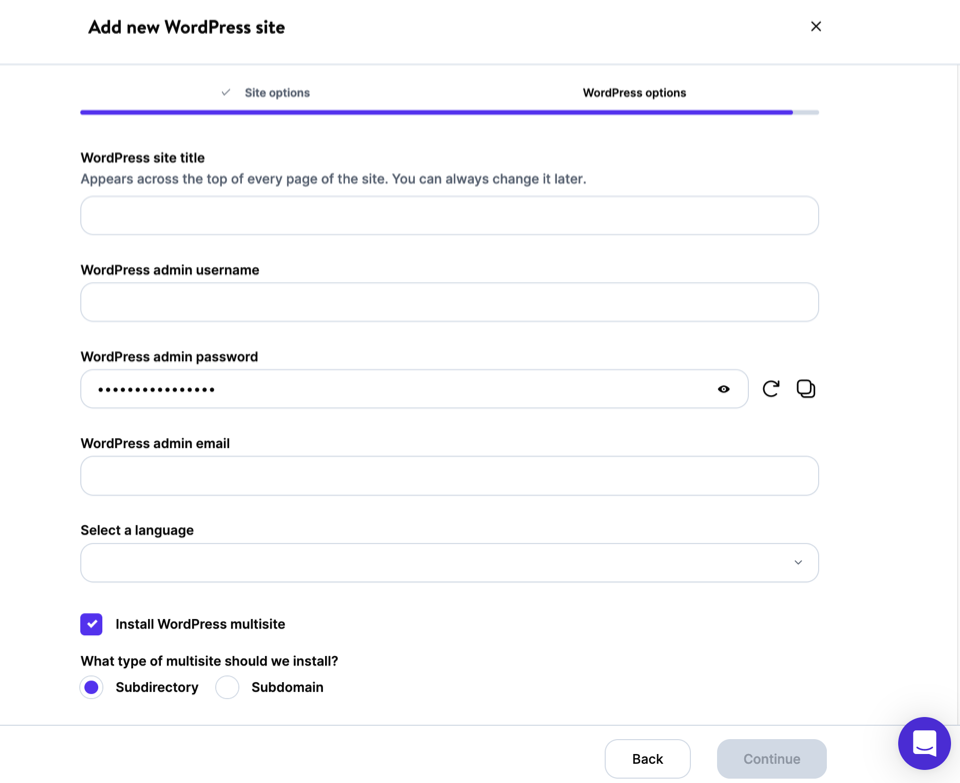The image size is (960, 783).
Task: Choose the Subdomain multisite type
Action: click(x=228, y=687)
